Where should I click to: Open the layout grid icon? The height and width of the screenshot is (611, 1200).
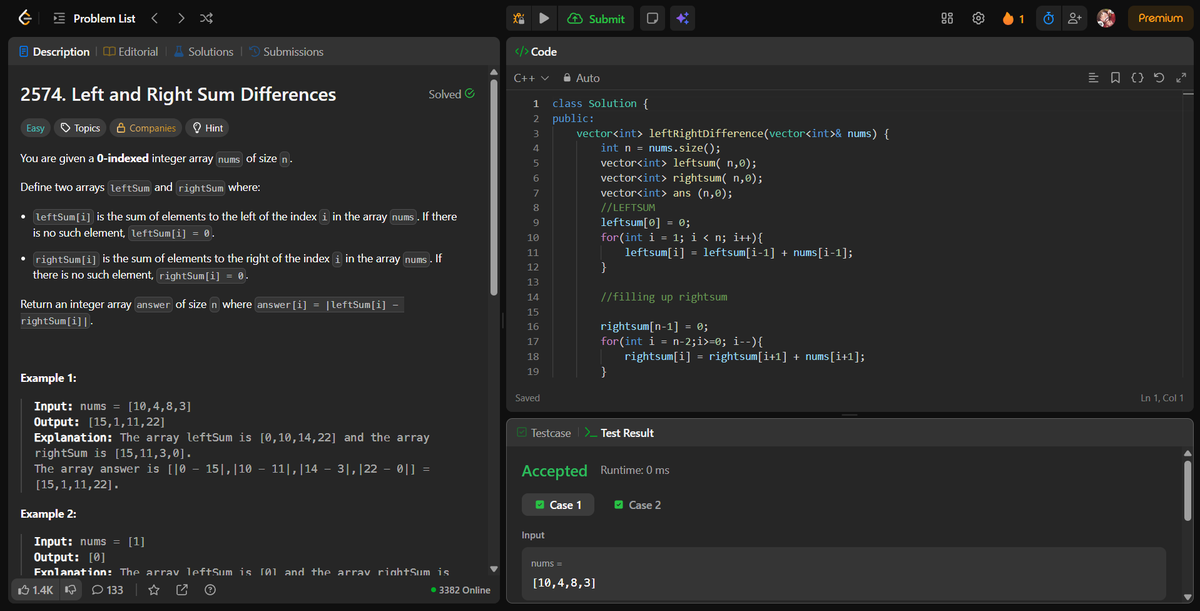point(948,18)
